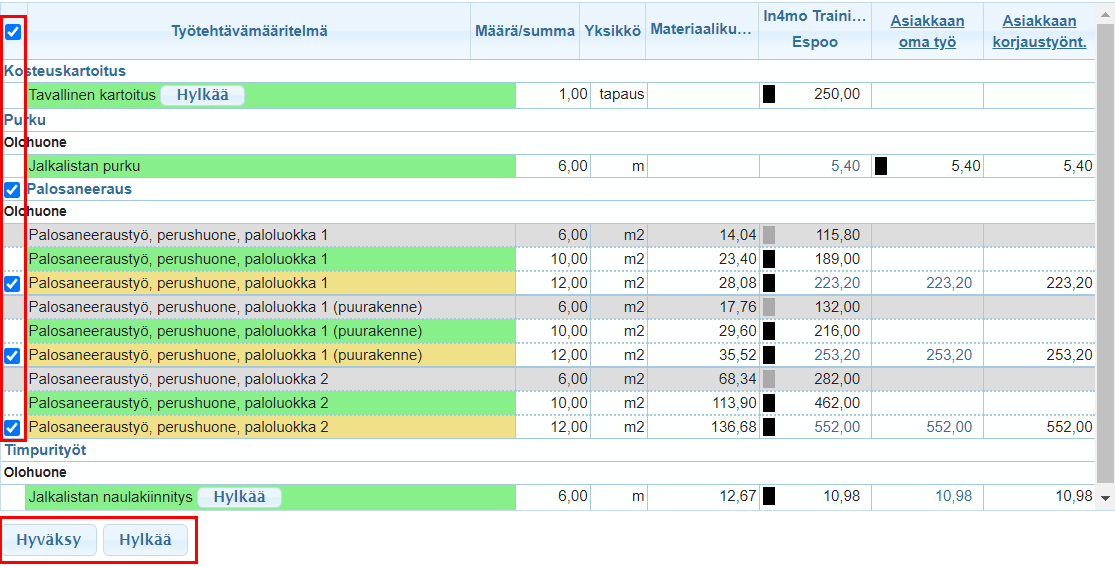Click gray square marker beside 132,00

coord(769,307)
